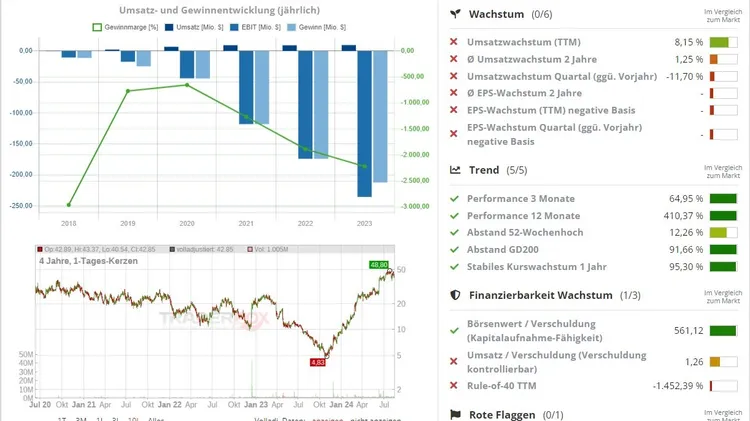Click the Abstand 52-Wochenhoch rating bar

point(723,233)
